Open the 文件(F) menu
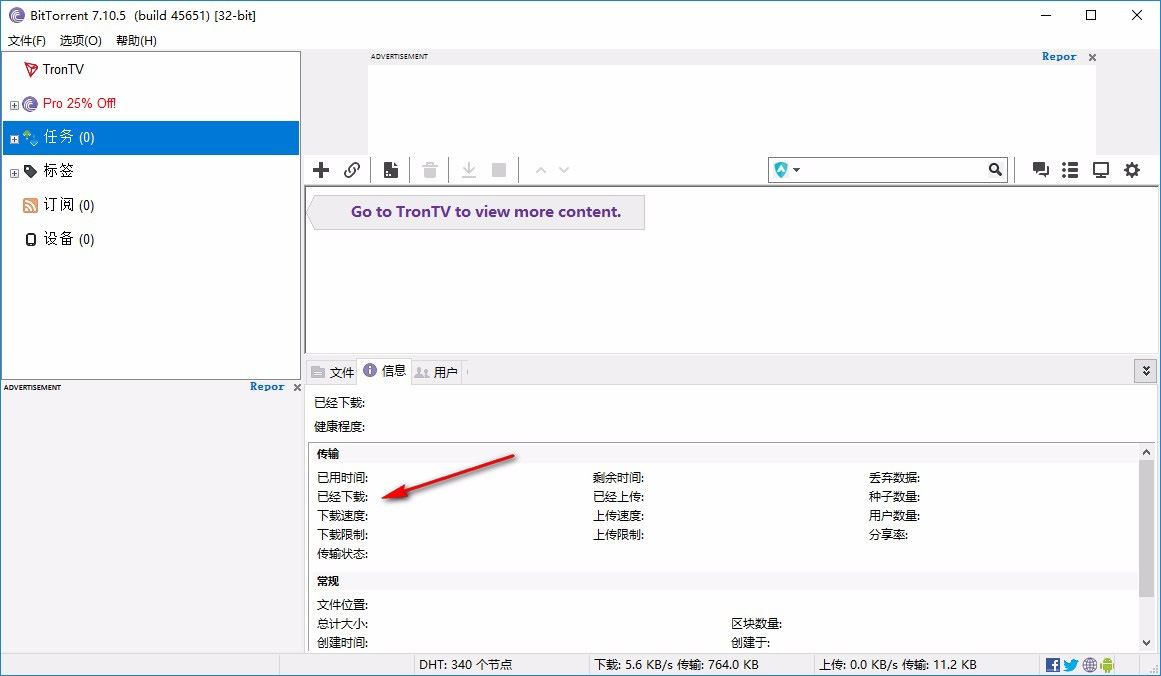The height and width of the screenshot is (676, 1161). tap(27, 40)
